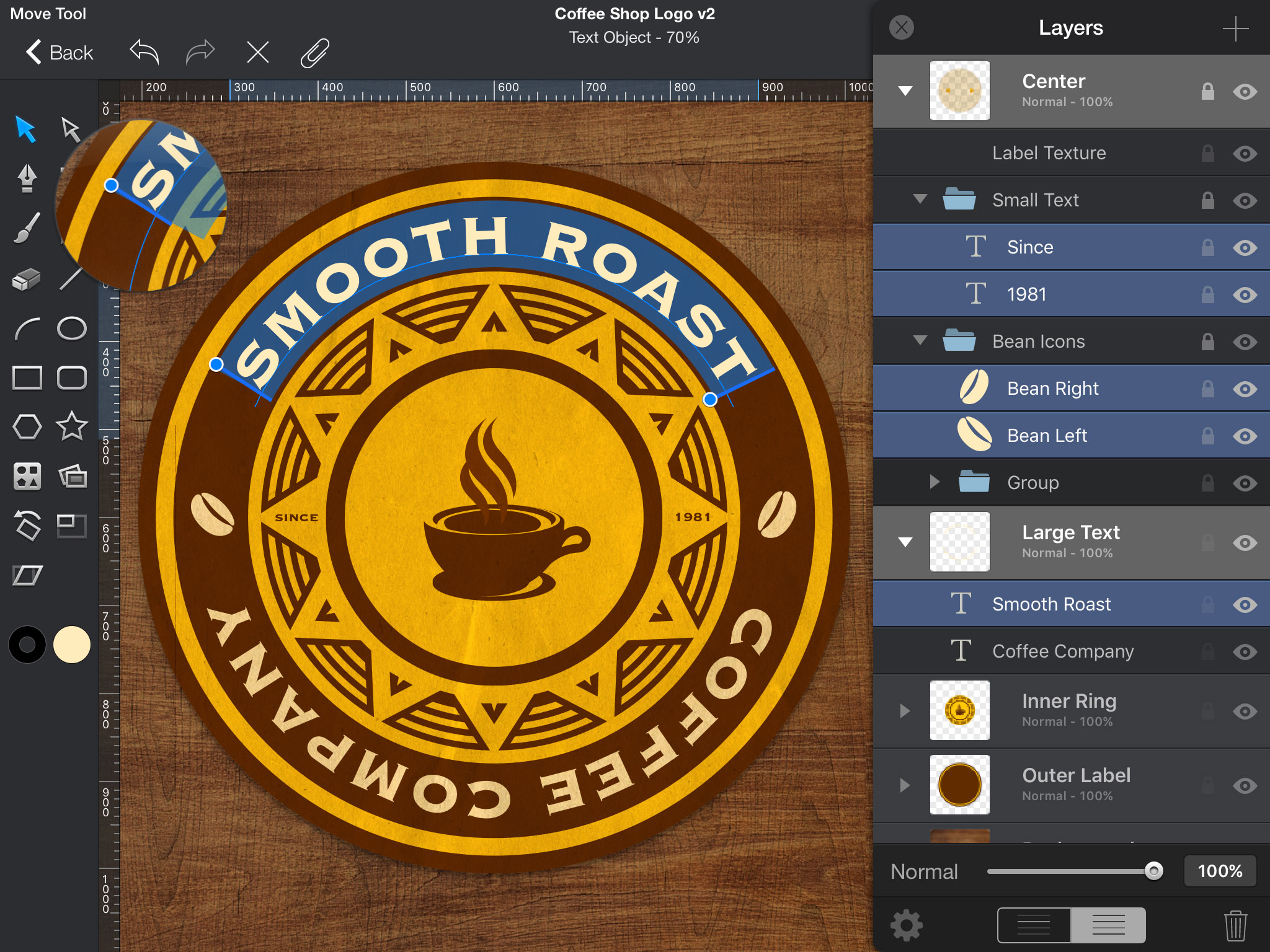Viewport: 1270px width, 952px height.
Task: Hide the Bean Right layer
Action: [1245, 388]
